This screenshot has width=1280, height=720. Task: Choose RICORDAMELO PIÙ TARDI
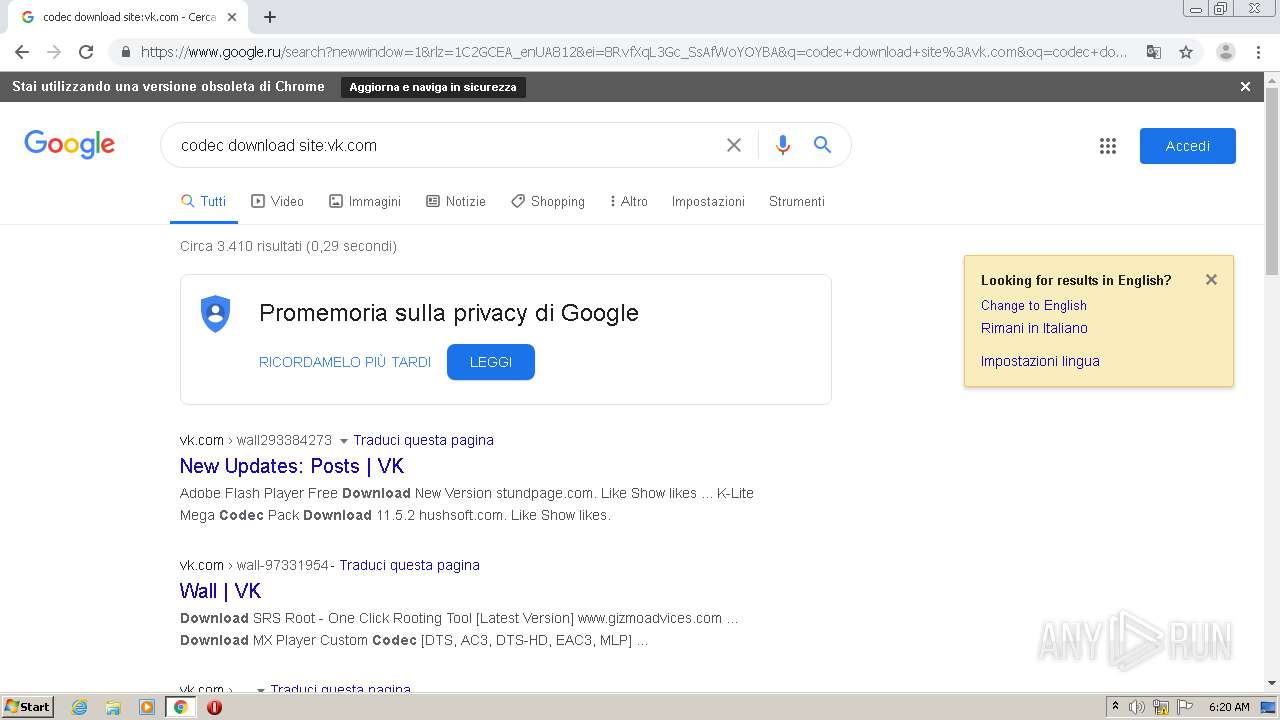(x=345, y=362)
